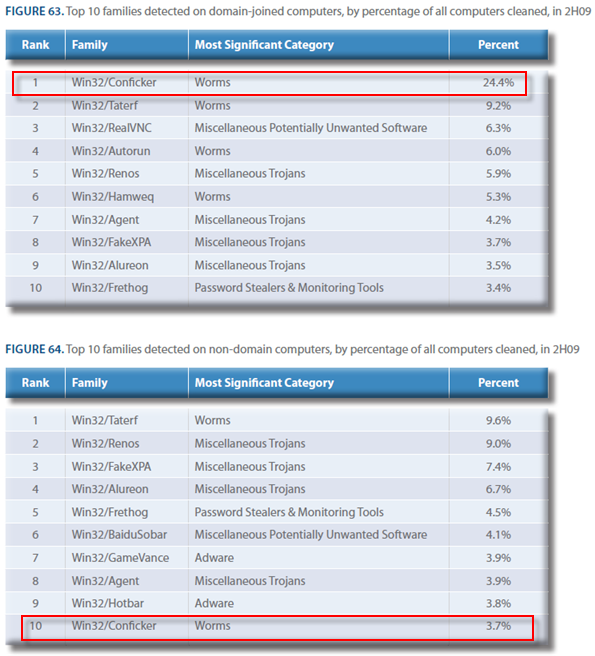Click Win32/GameVance family cell
This screenshot has width=595, height=656.
[120, 558]
